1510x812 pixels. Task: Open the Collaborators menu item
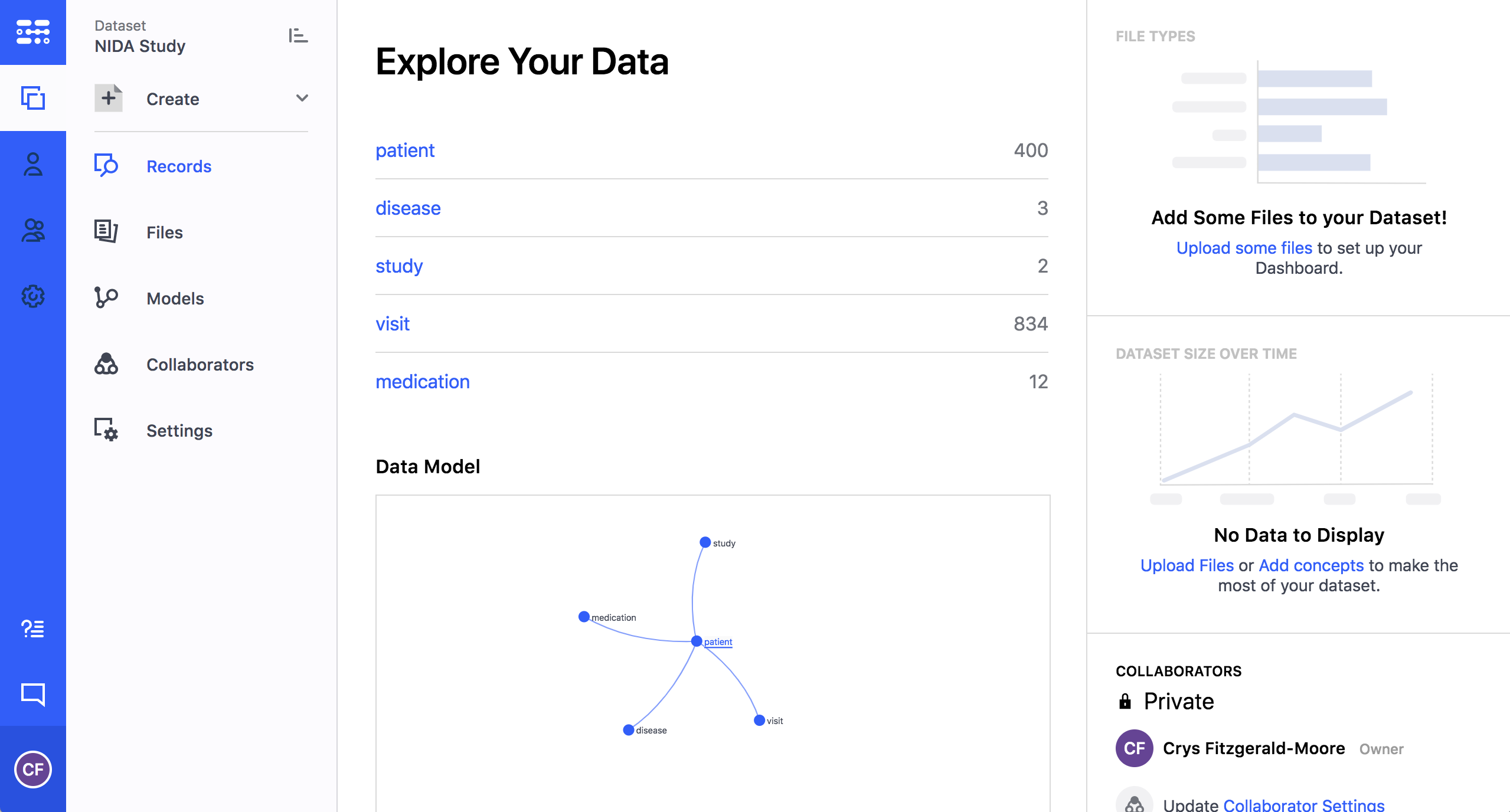tap(200, 365)
